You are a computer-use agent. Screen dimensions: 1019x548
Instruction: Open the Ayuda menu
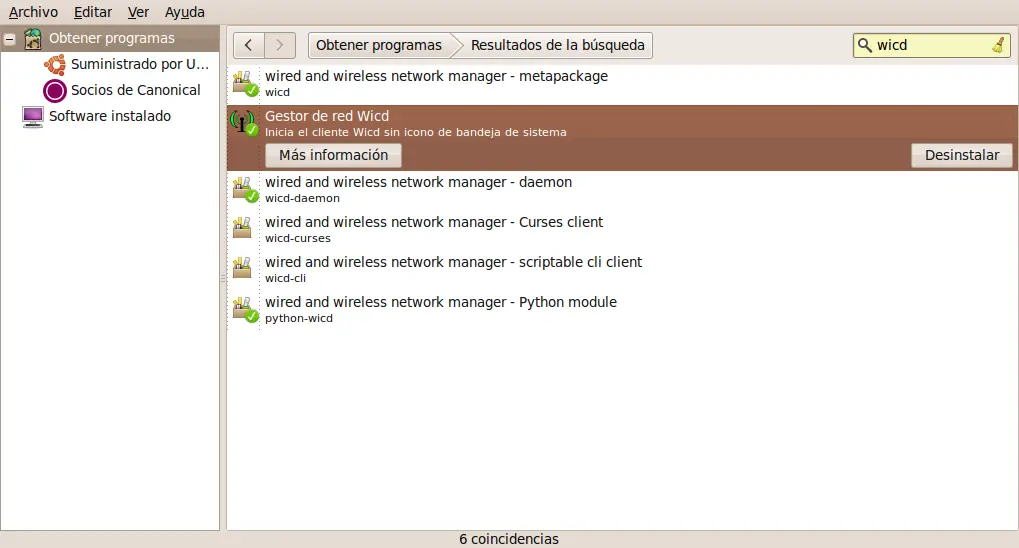(x=185, y=12)
